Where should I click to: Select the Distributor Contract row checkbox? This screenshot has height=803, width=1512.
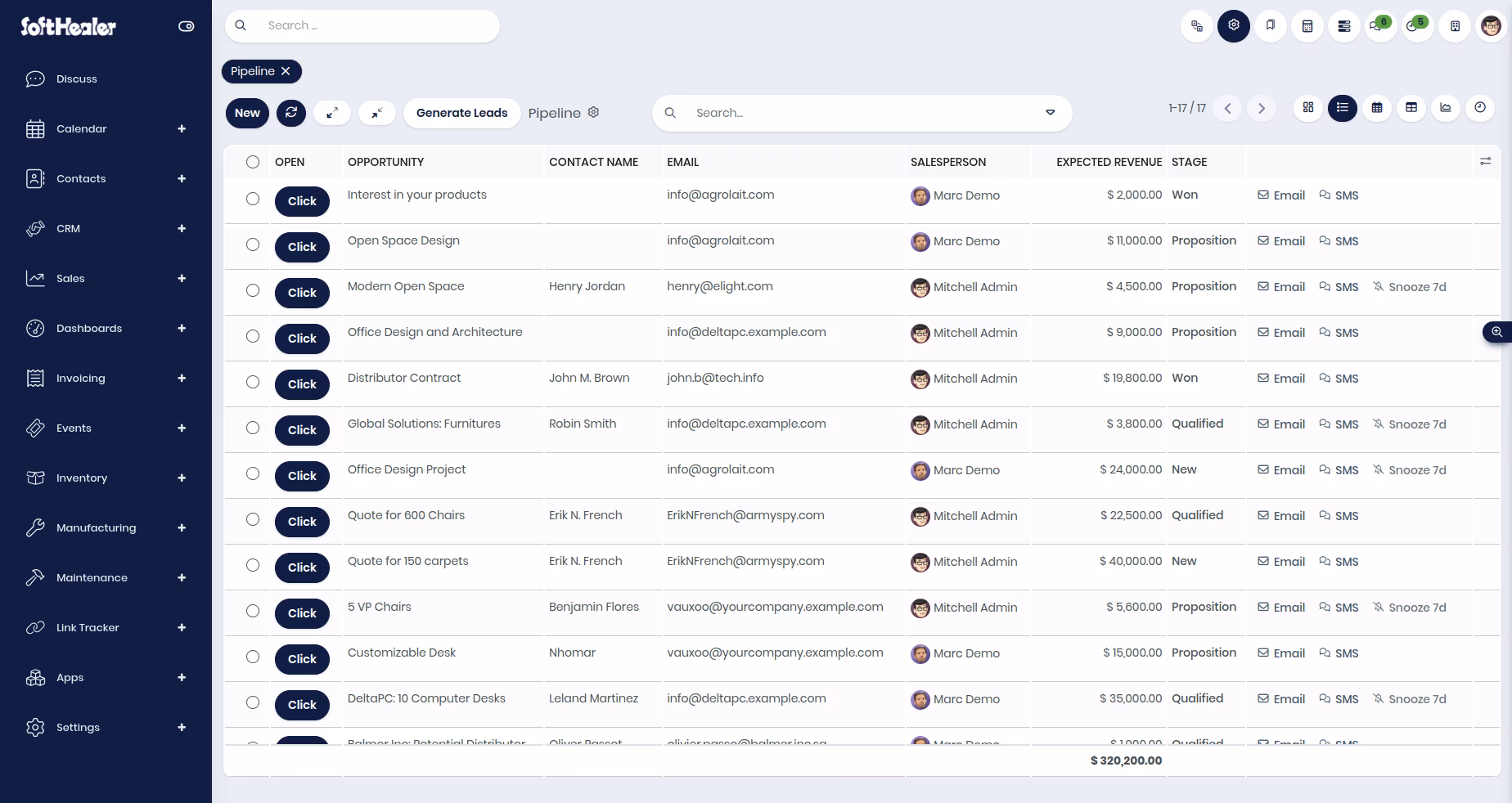coord(253,382)
